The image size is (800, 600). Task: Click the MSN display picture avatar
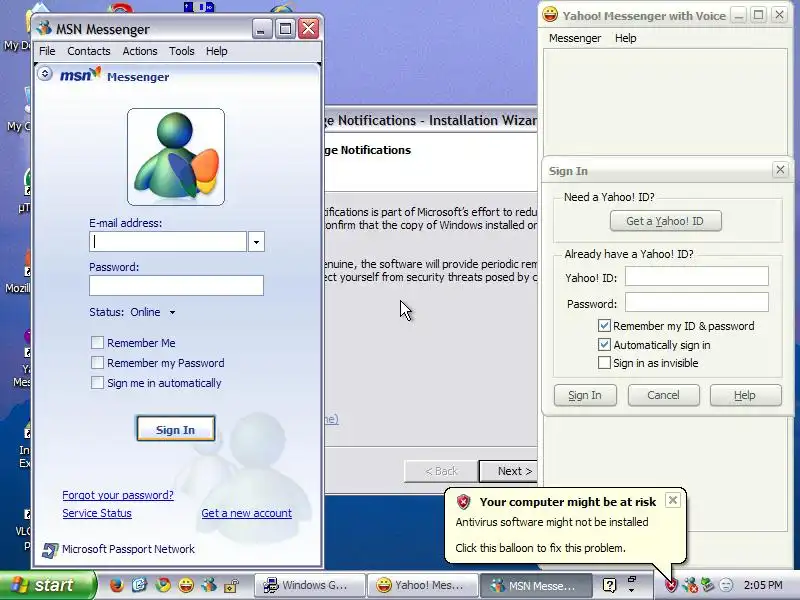point(176,157)
